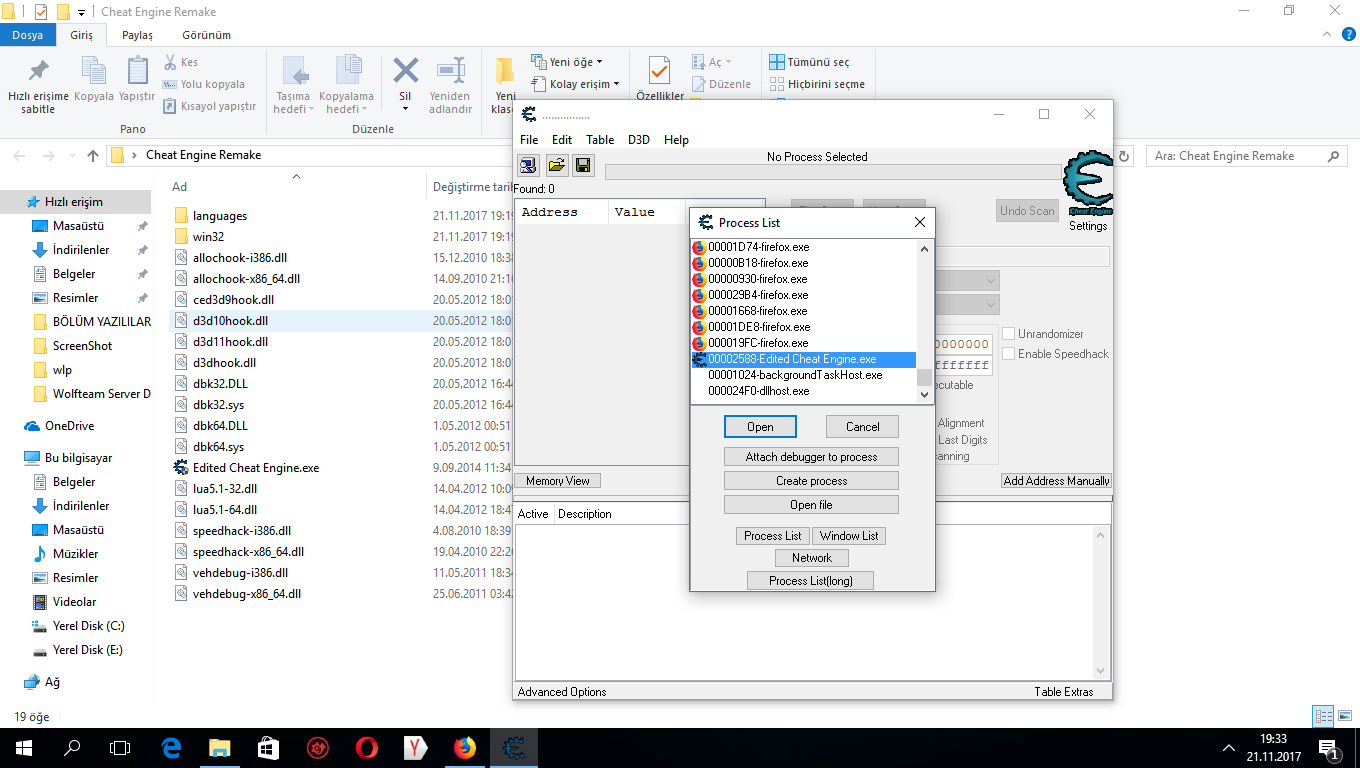Screen dimensions: 1360x768
Task: Switch to the Paylaş ribbon tab
Action: pyautogui.click(x=138, y=35)
